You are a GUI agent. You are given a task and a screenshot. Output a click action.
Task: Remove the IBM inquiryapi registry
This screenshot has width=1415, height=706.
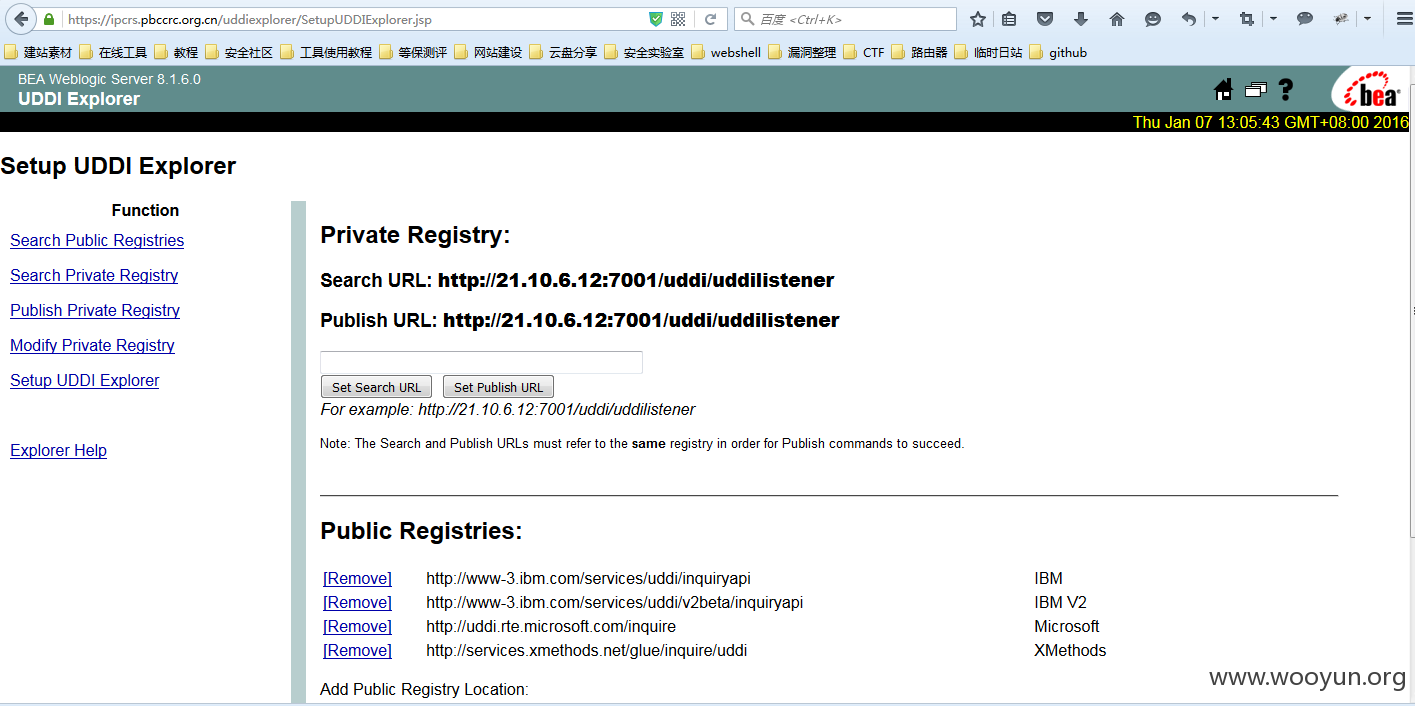[x=357, y=578]
